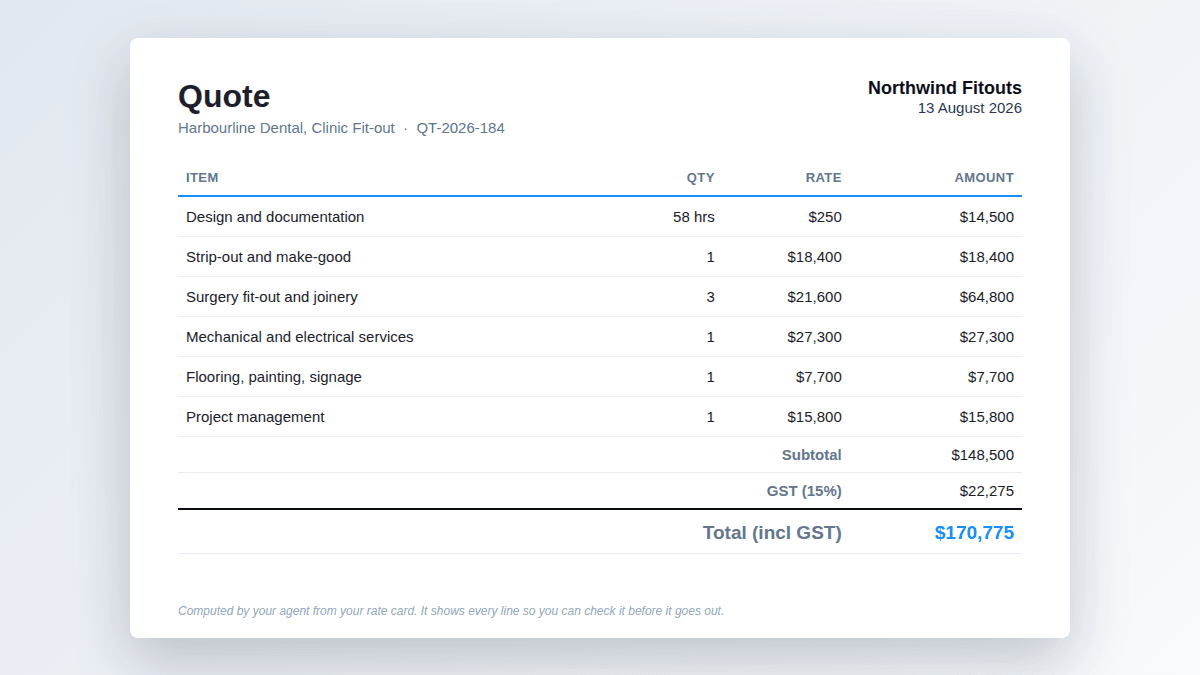Click the GST (15%) label
1200x675 pixels.
point(804,491)
